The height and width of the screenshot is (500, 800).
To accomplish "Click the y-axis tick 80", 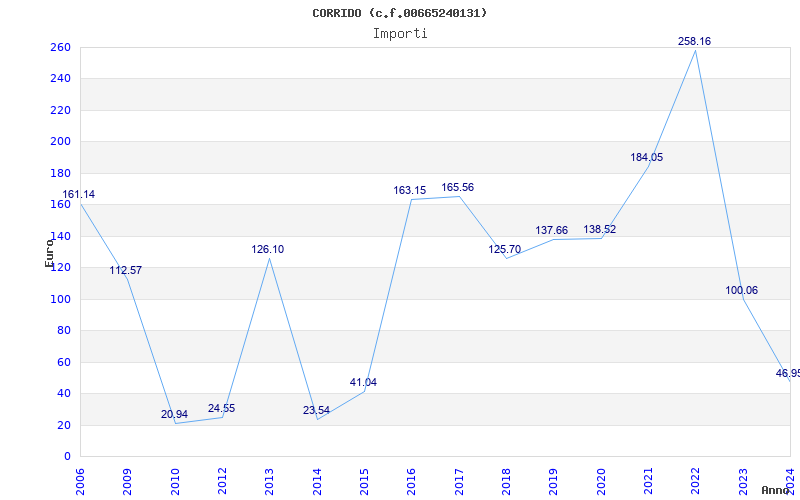I will point(64,331).
